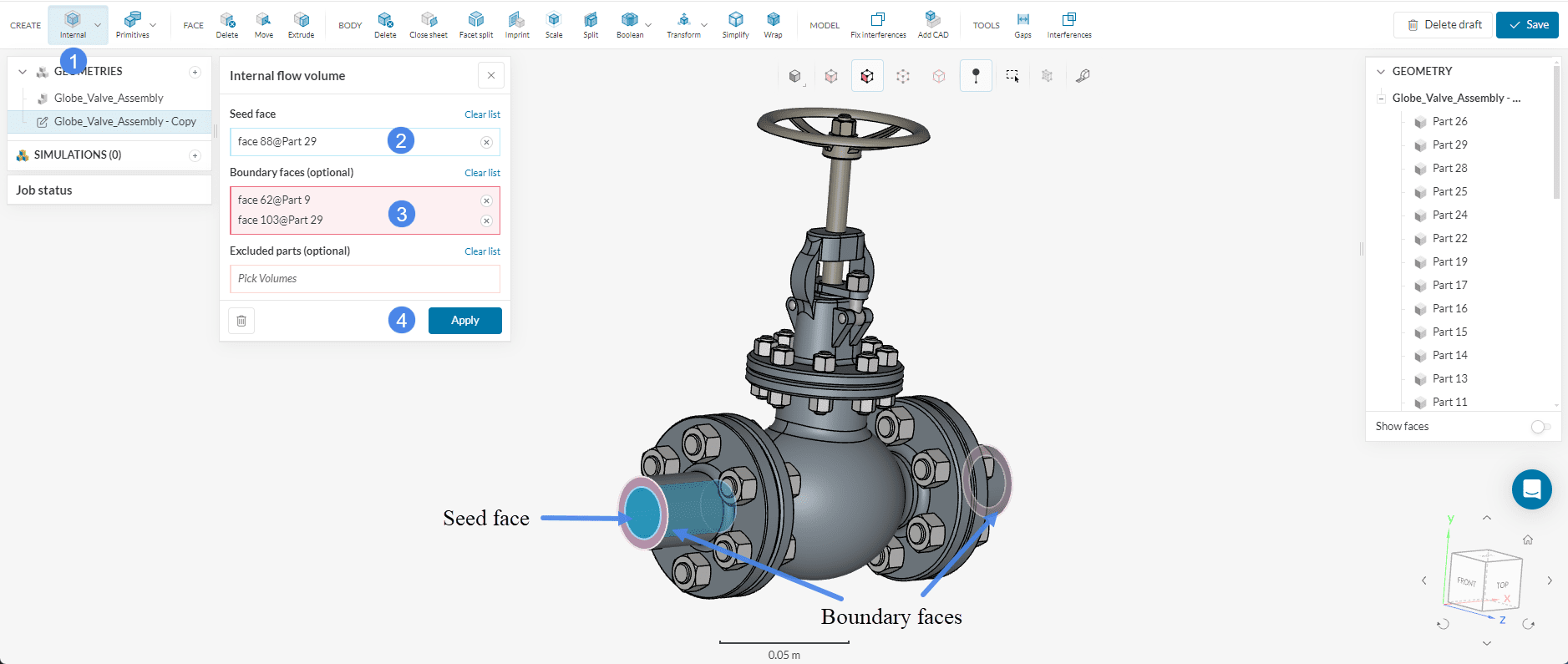Click the Close sheet body tool

click(428, 25)
